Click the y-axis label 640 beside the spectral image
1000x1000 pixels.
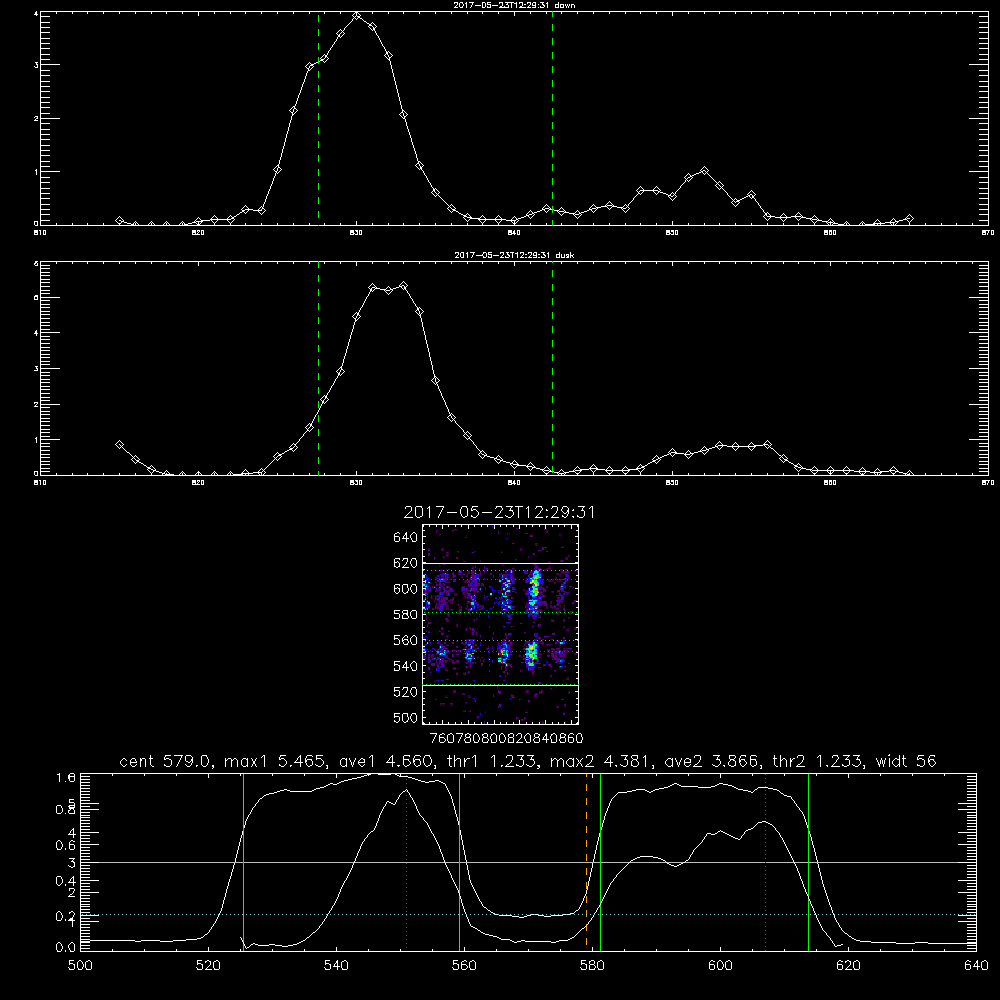[x=405, y=538]
